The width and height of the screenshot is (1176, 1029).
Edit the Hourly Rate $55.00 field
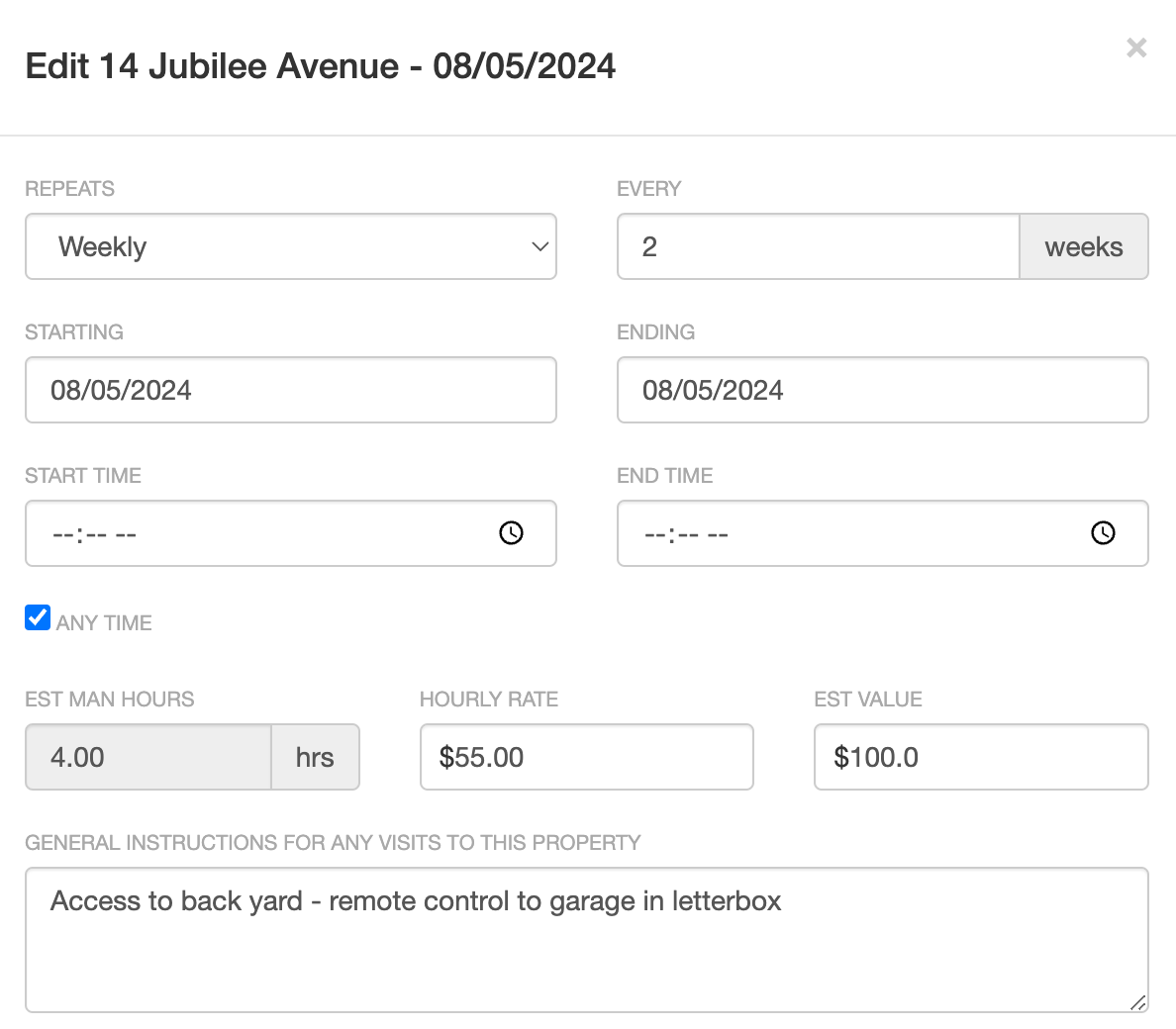[586, 757]
